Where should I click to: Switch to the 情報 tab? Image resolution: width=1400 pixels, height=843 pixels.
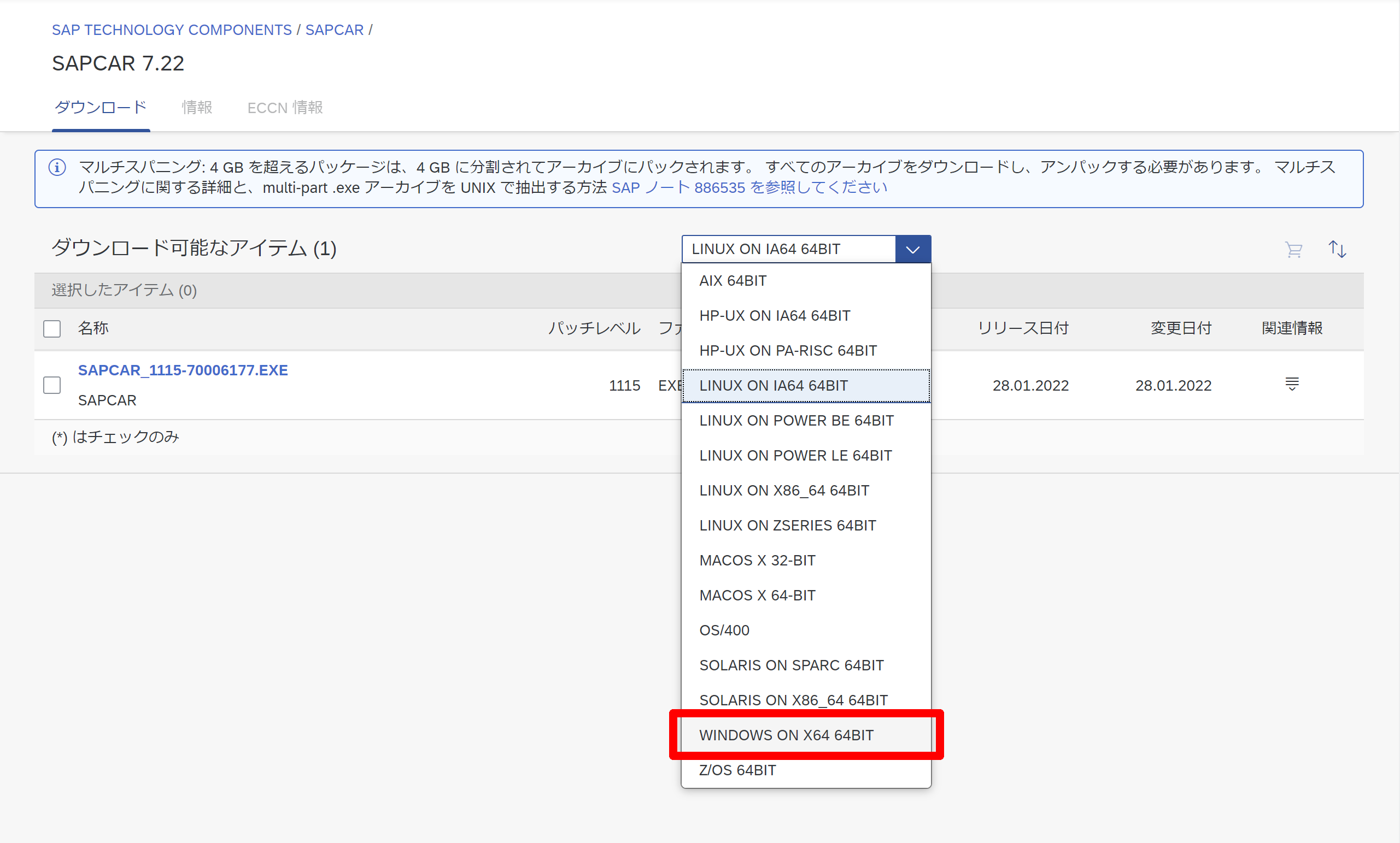pos(197,107)
